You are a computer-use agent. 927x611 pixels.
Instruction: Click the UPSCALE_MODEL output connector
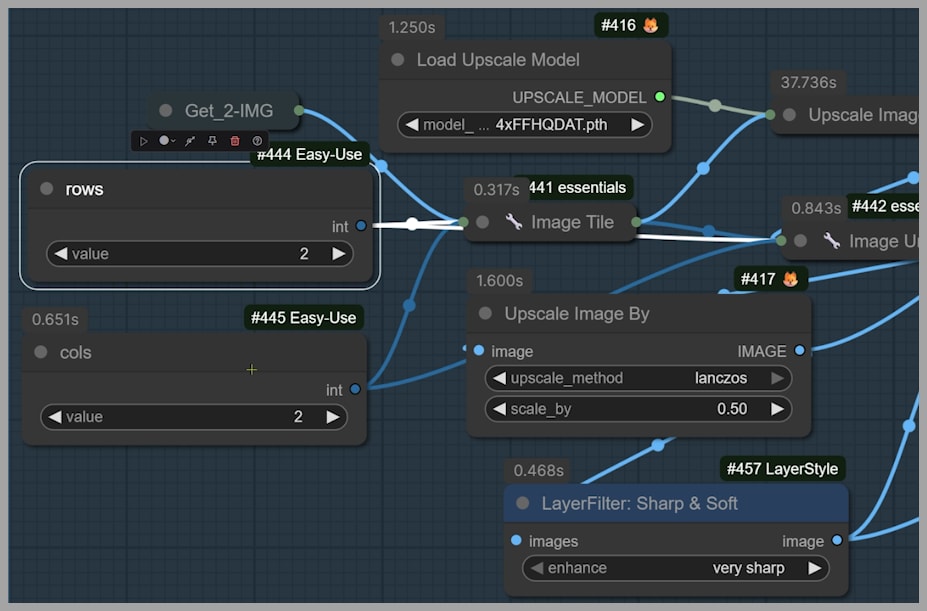659,97
